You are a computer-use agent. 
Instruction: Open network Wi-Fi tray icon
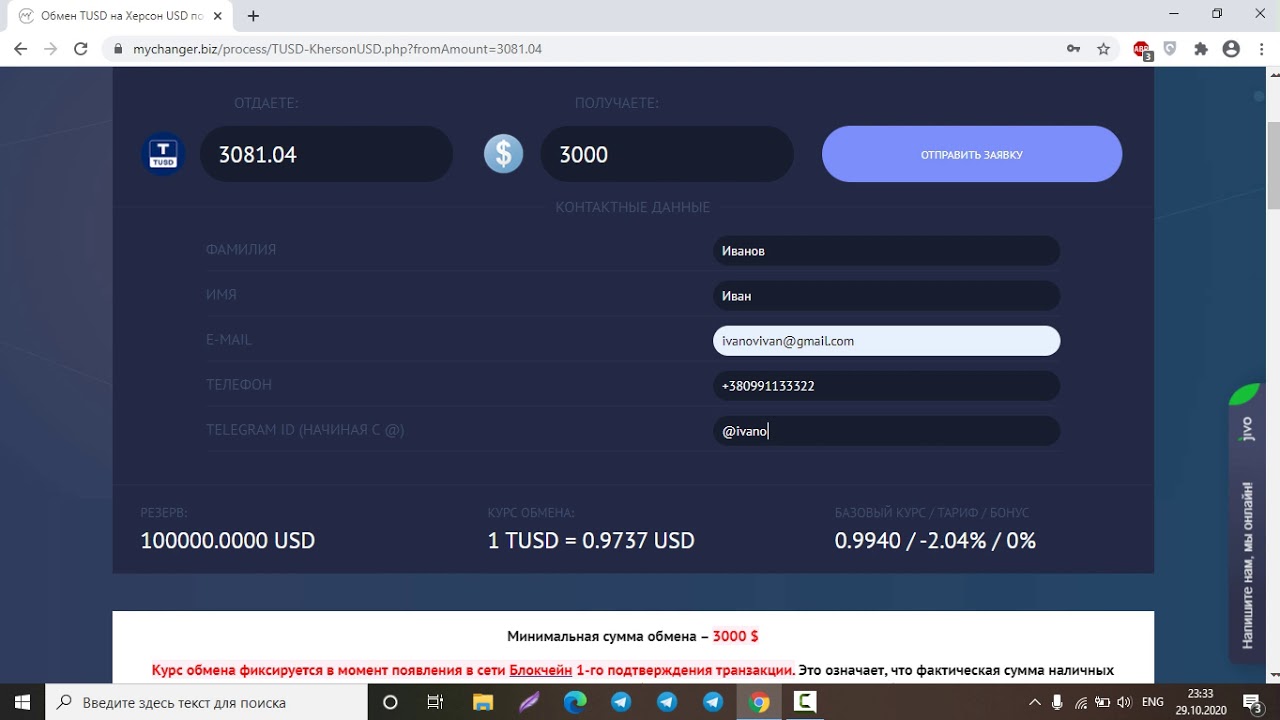[1080, 702]
